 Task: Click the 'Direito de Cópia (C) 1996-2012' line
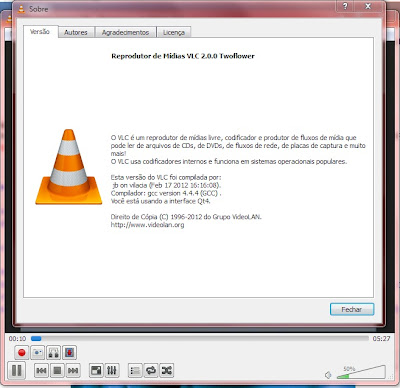pos(186,217)
